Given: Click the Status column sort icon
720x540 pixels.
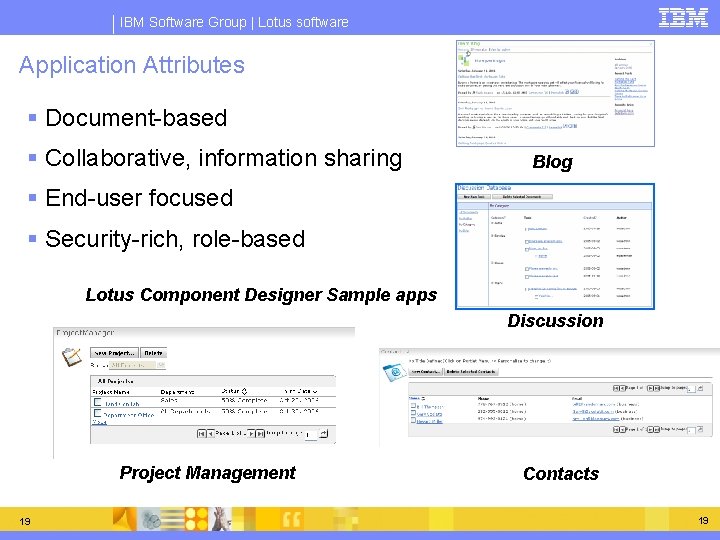Looking at the screenshot, I should (244, 392).
